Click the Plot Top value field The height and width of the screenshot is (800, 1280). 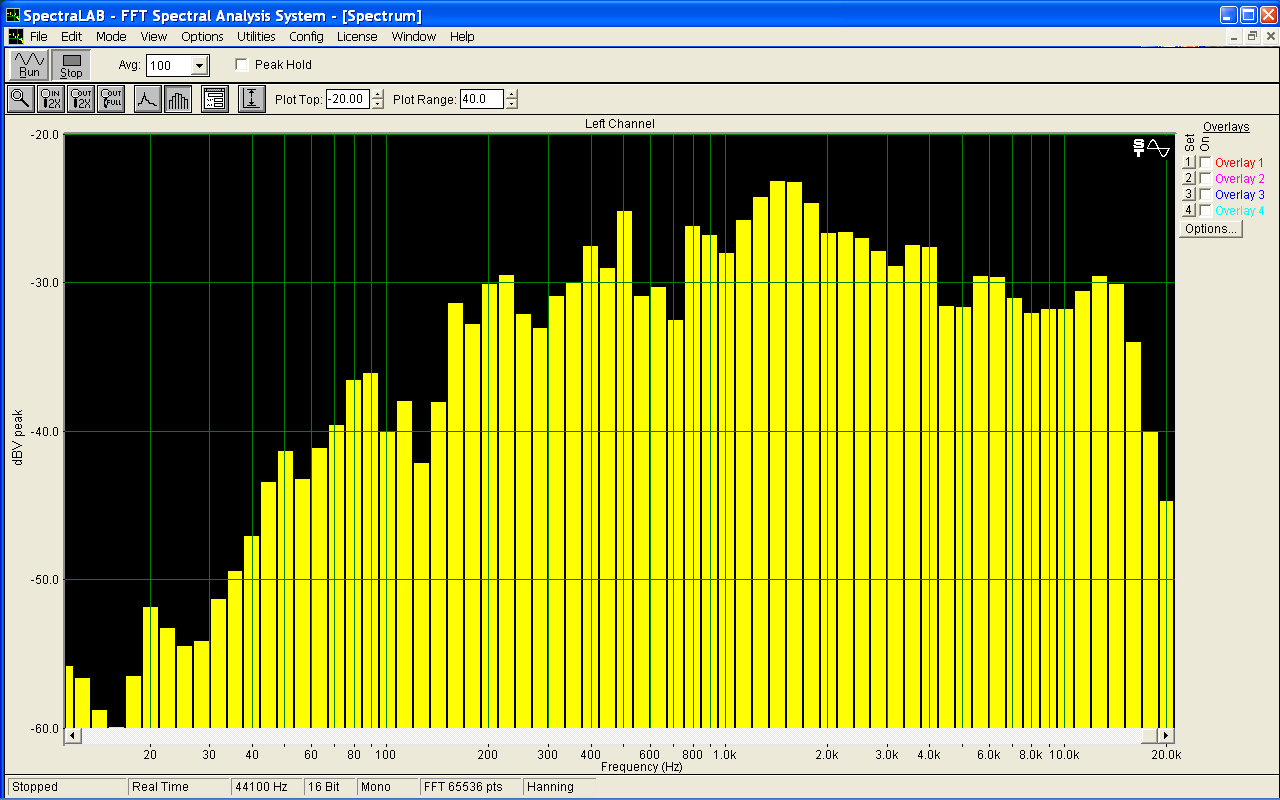[x=348, y=99]
